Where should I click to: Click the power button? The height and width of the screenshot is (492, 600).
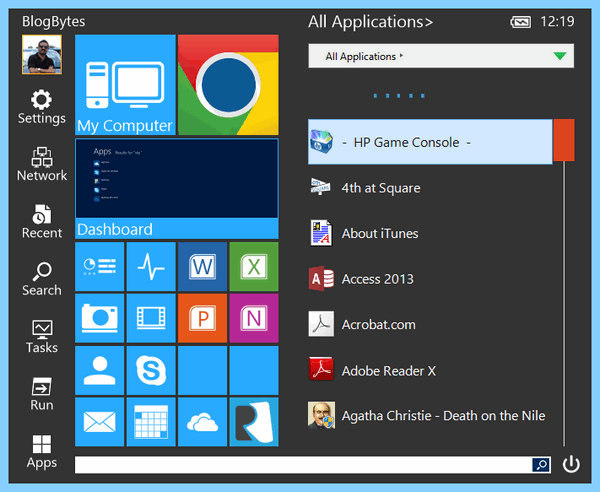coord(571,464)
